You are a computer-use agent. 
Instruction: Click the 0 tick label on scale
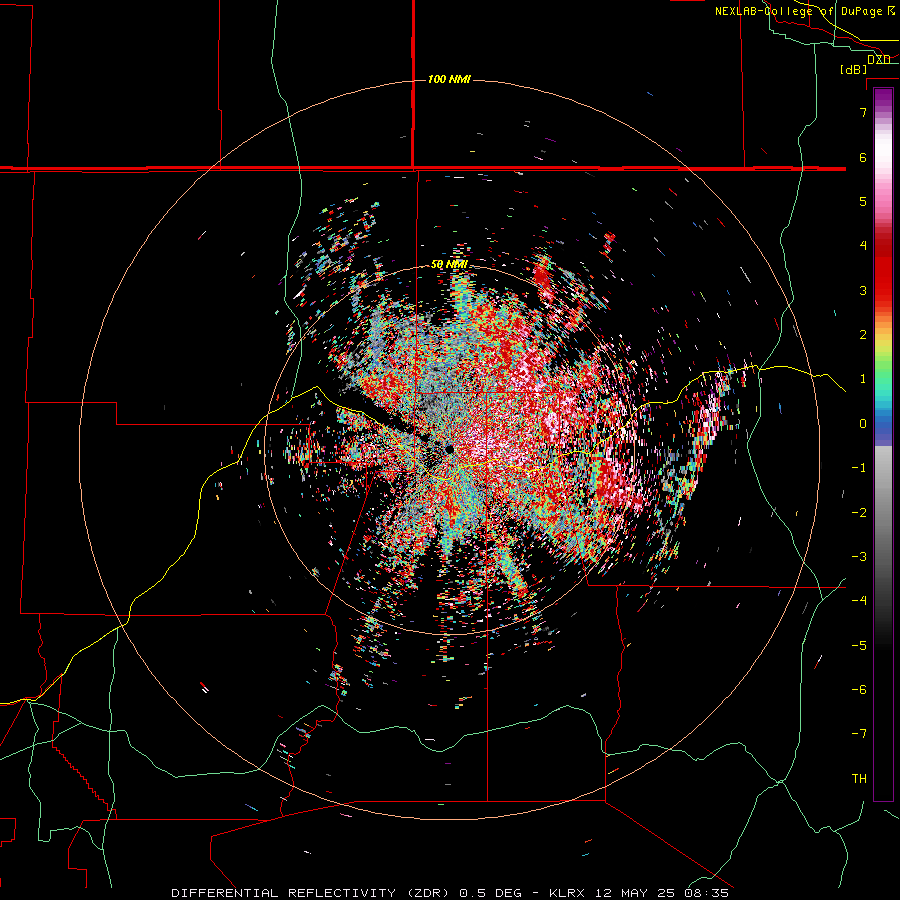coord(863,424)
